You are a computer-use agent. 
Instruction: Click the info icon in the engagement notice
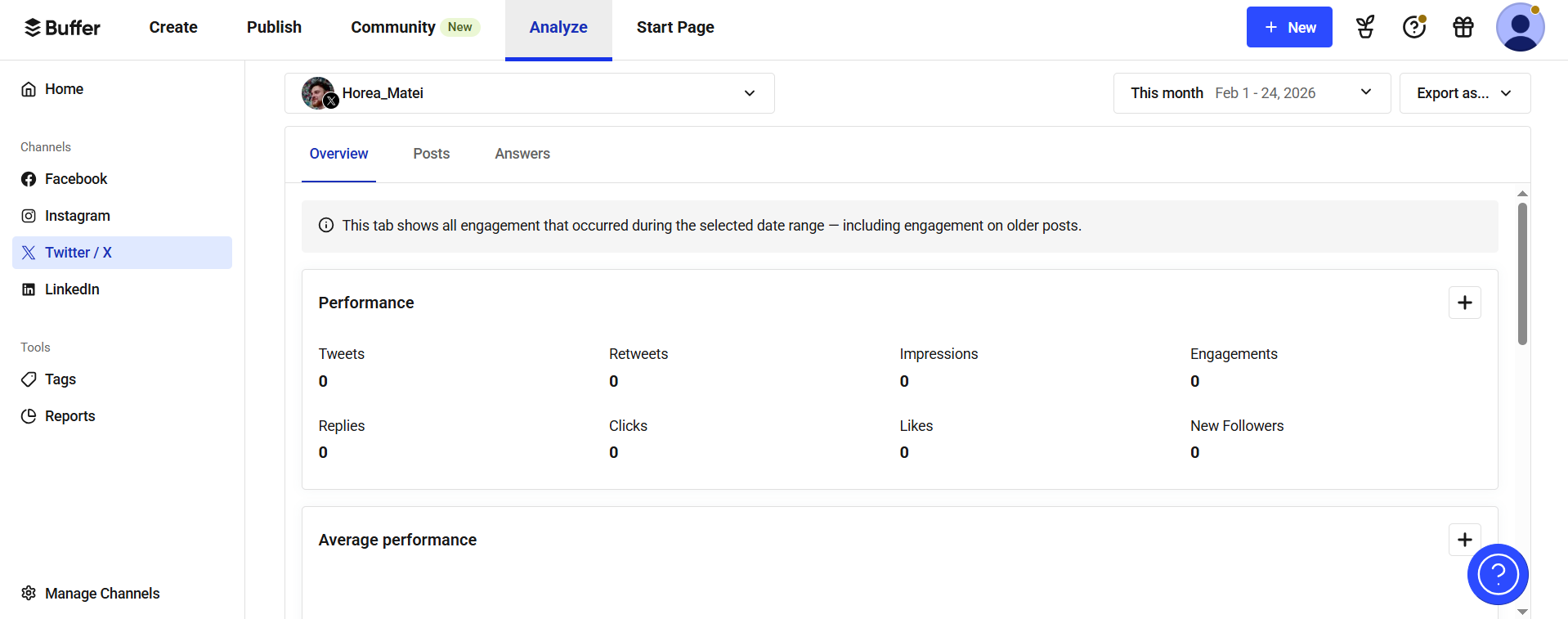pyautogui.click(x=326, y=225)
